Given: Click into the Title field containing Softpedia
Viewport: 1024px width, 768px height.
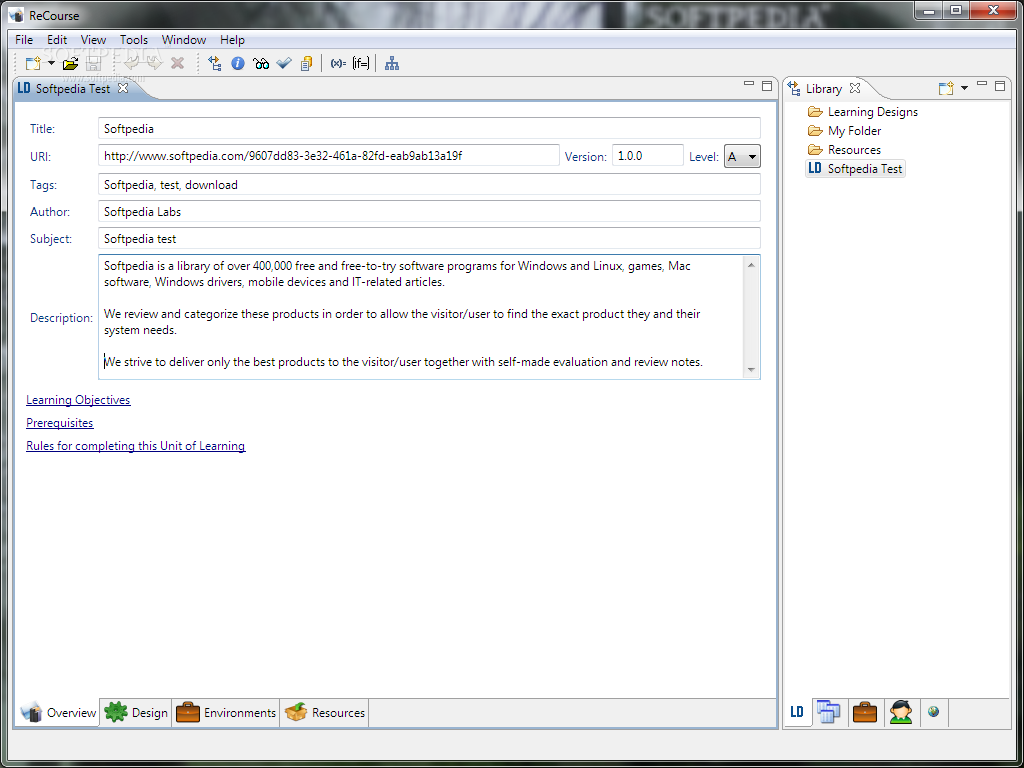Looking at the screenshot, I should (429, 129).
